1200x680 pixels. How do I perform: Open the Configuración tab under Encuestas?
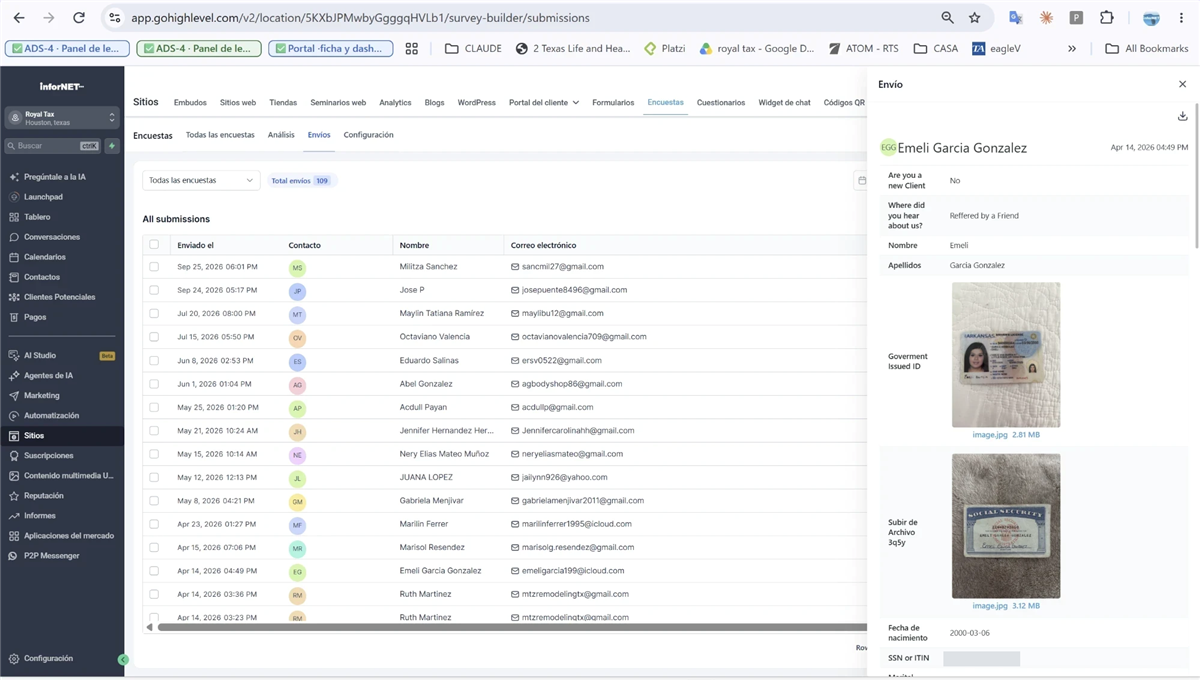(368, 135)
